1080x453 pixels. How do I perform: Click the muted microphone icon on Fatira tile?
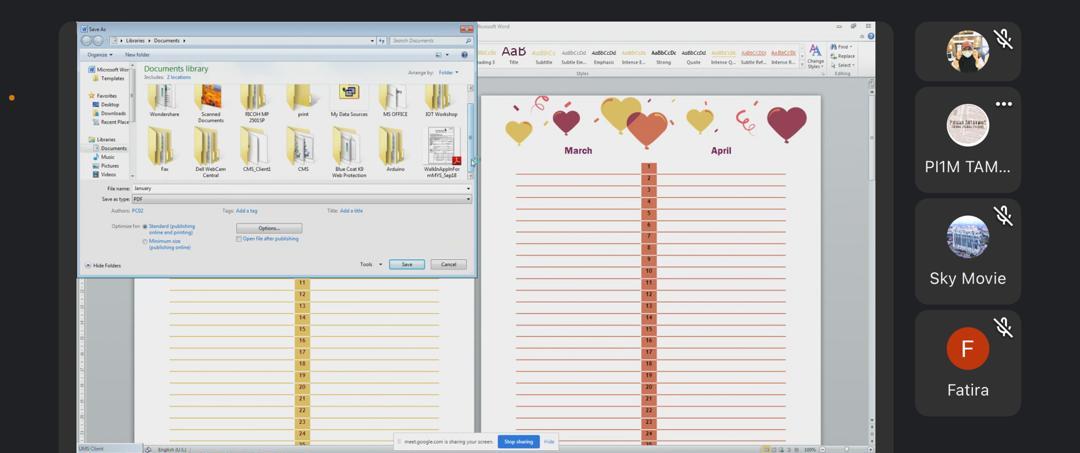pyautogui.click(x=1004, y=328)
